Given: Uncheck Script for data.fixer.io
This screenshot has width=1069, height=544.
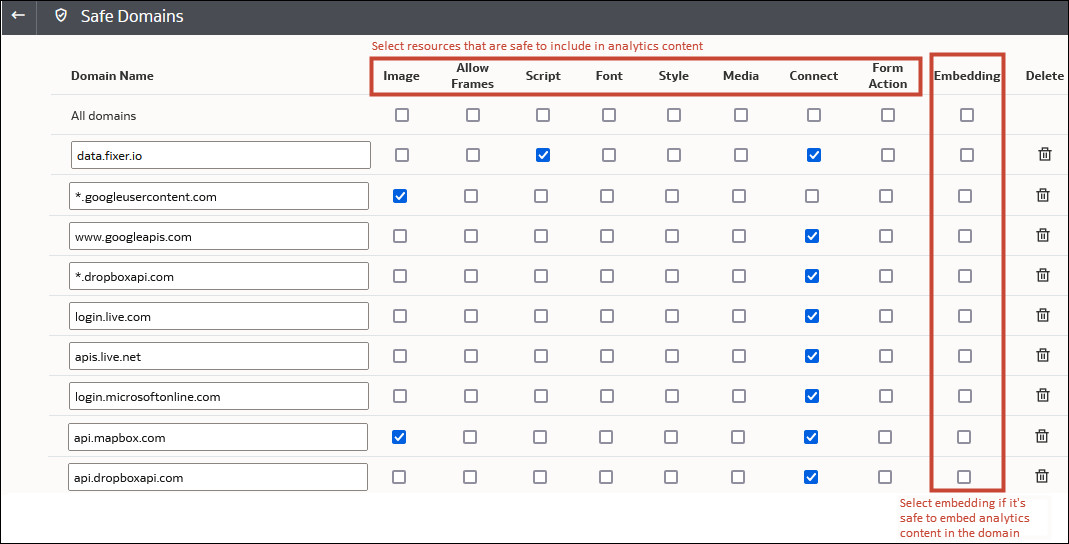Looking at the screenshot, I should click(543, 155).
